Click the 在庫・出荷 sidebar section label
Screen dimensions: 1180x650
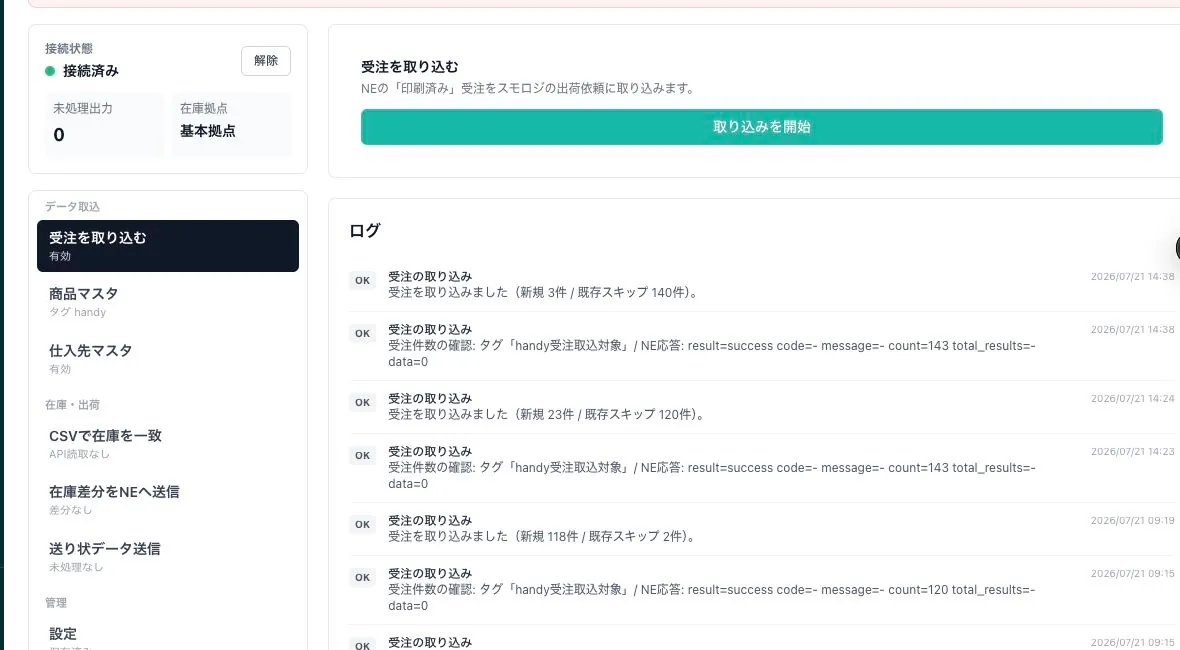pyautogui.click(x=72, y=405)
